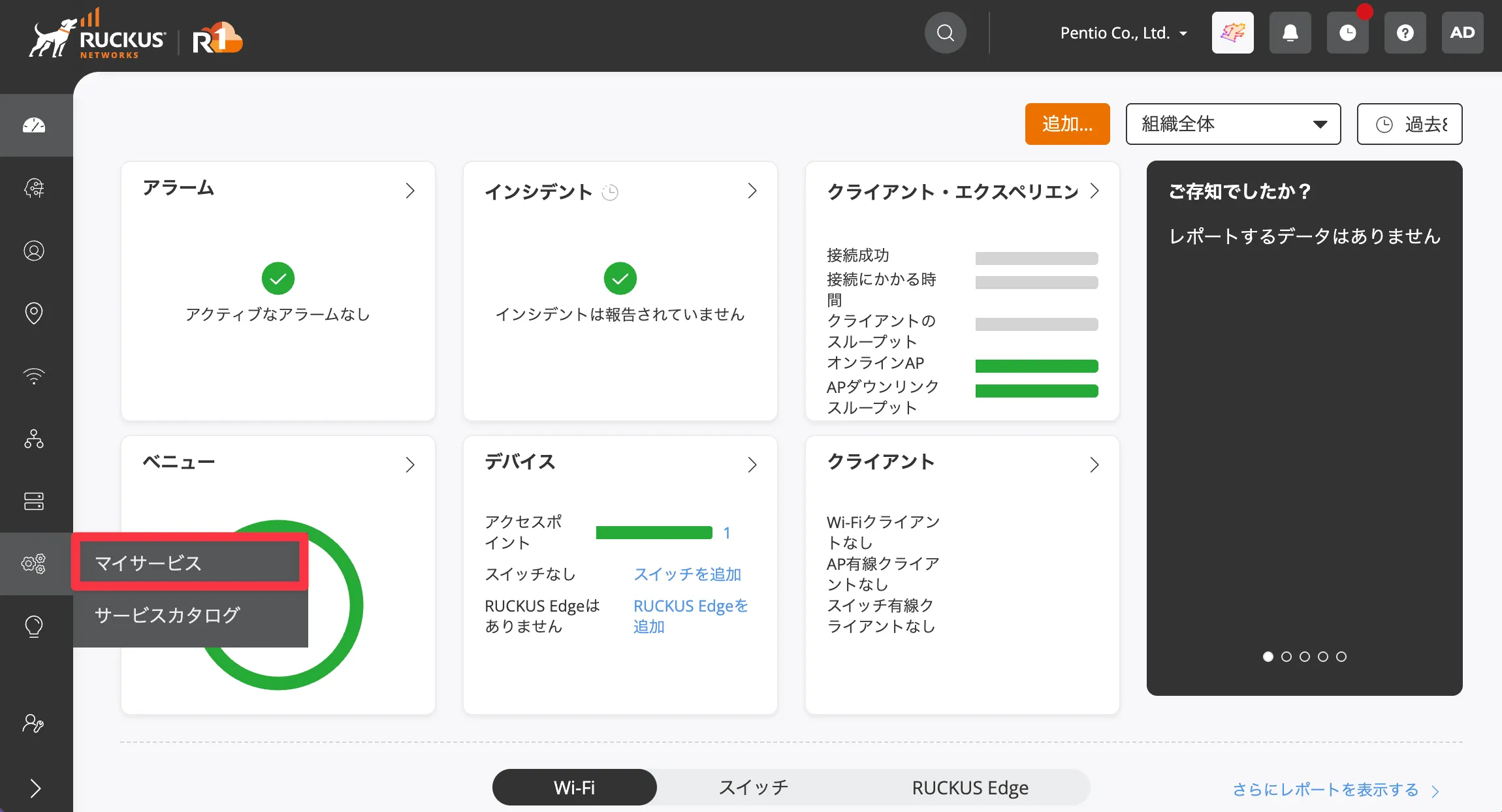Expand the ベニュー card arrow
The image size is (1502, 812).
click(410, 465)
